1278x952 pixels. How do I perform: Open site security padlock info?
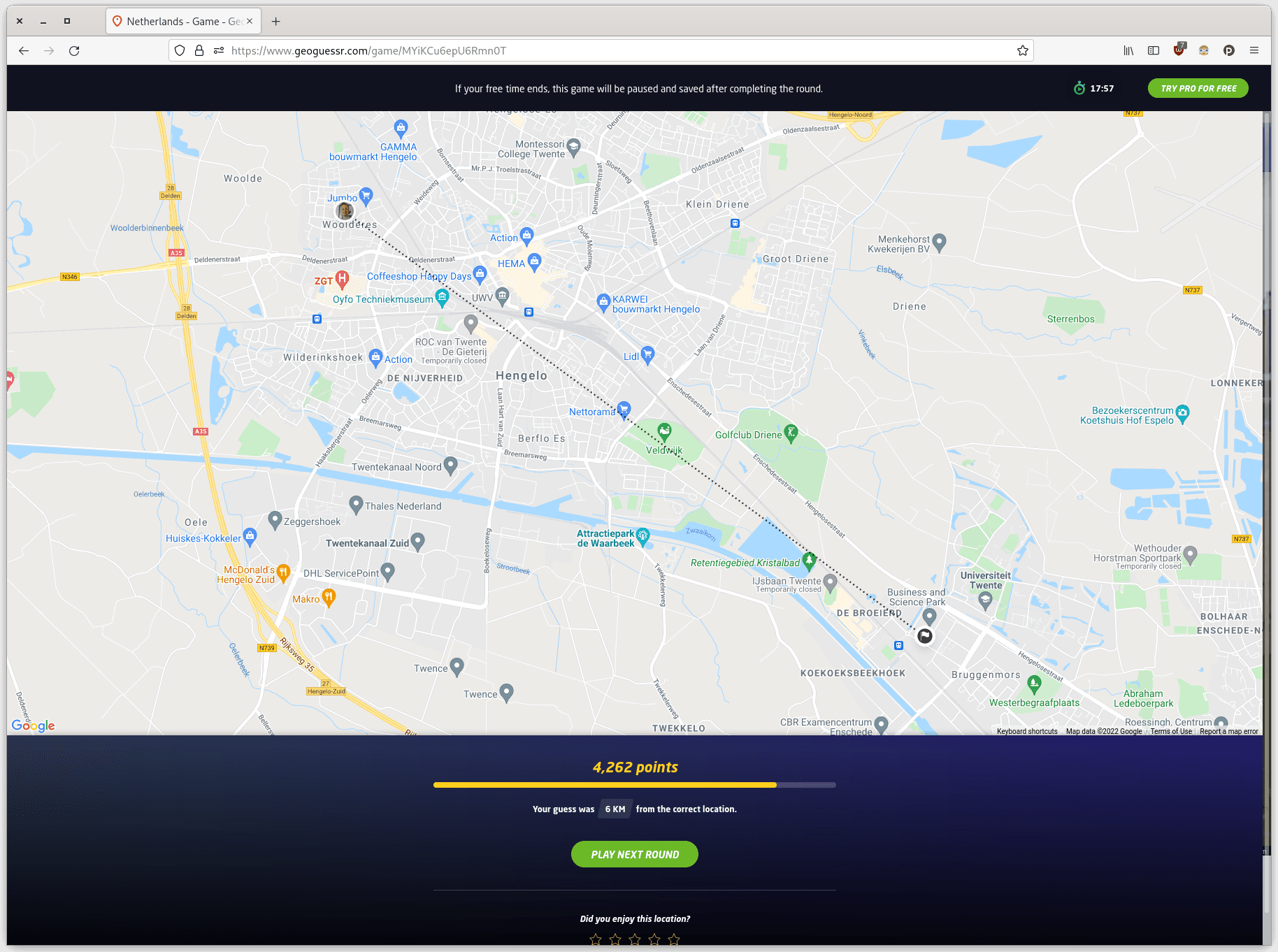(199, 50)
